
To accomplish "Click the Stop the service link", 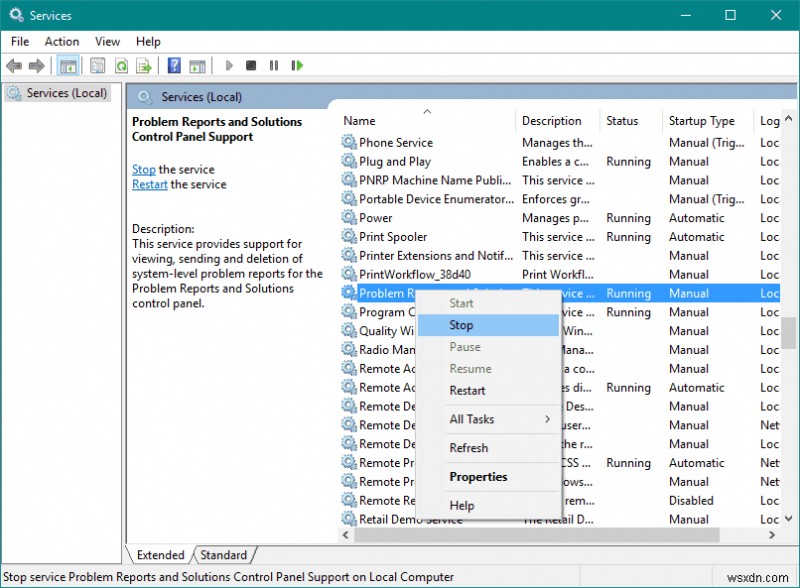I will pyautogui.click(x=144, y=169).
